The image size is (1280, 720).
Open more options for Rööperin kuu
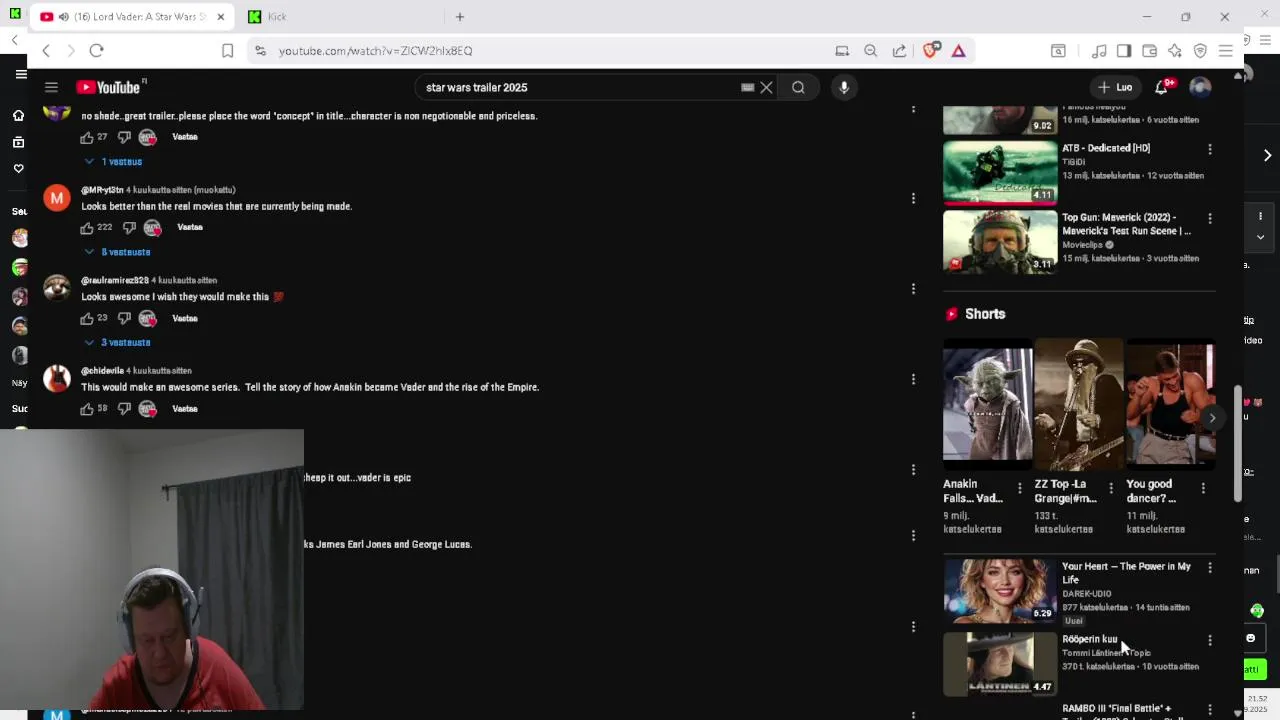point(1210,641)
